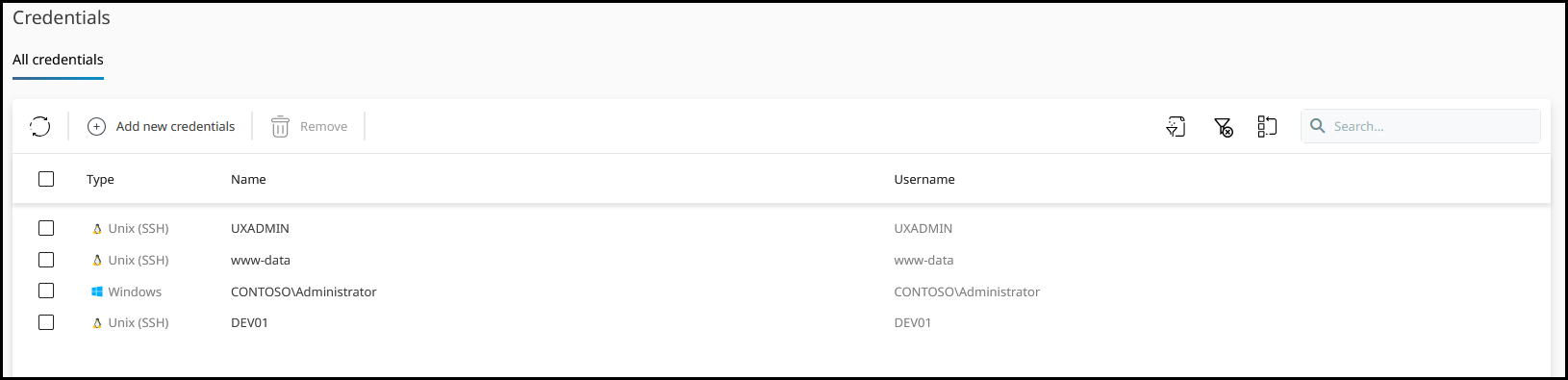Check the UXADMIN row checkbox

(46, 228)
